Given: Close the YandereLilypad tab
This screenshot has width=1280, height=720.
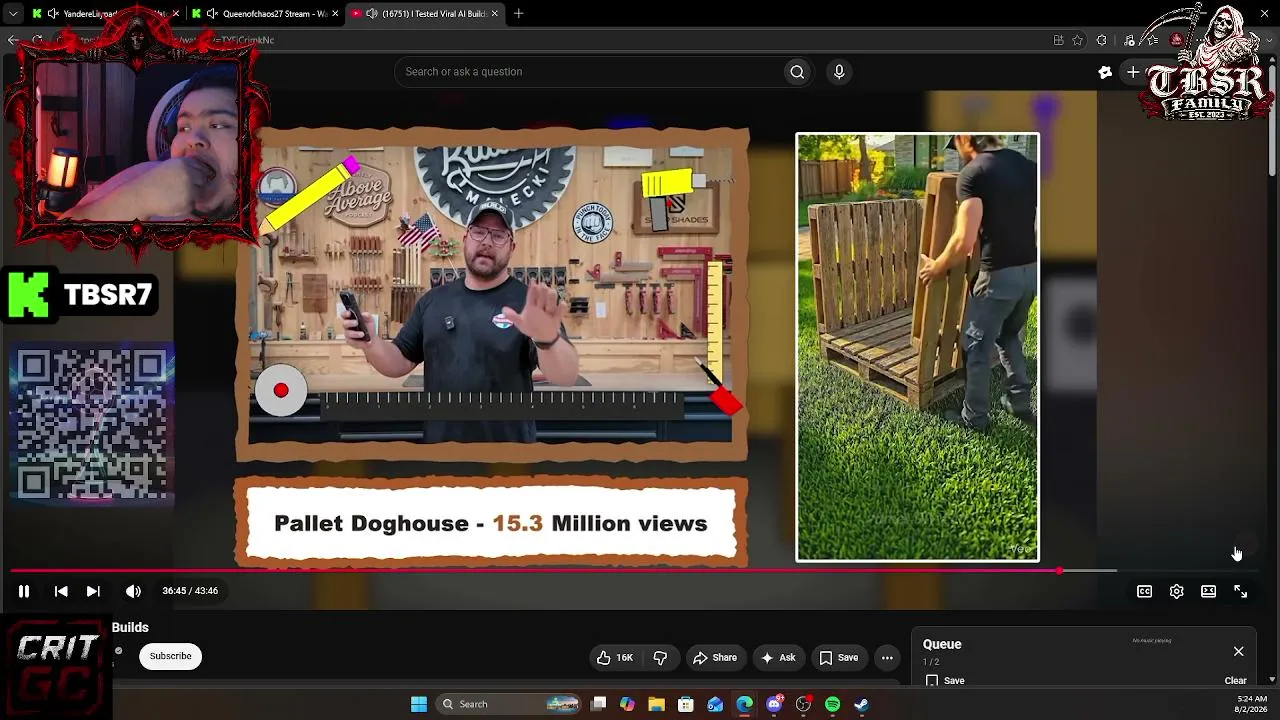Looking at the screenshot, I should point(176,14).
